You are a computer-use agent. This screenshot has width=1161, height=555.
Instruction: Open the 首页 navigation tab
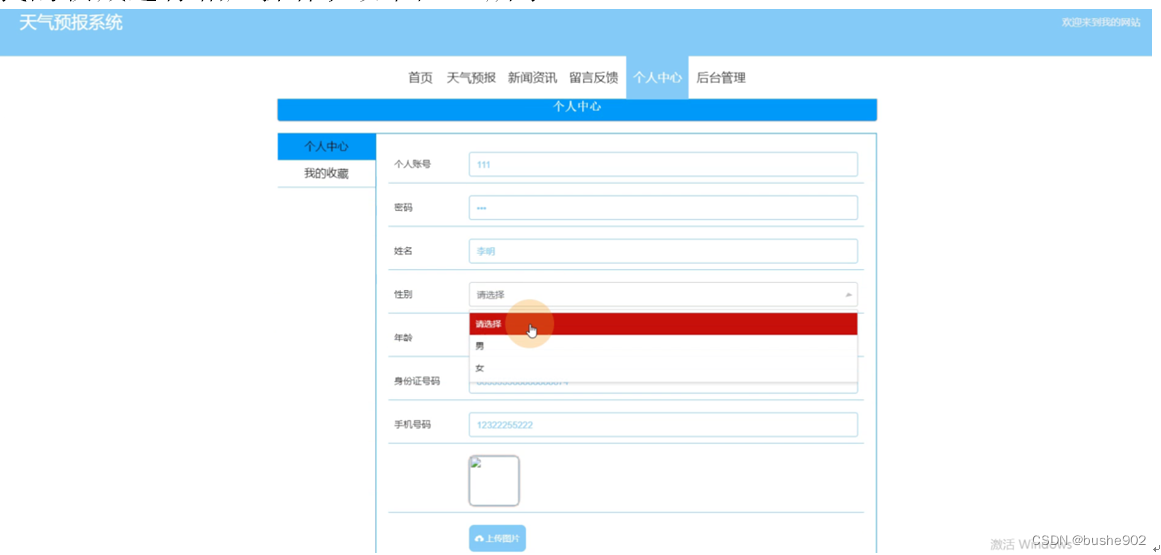coord(421,78)
